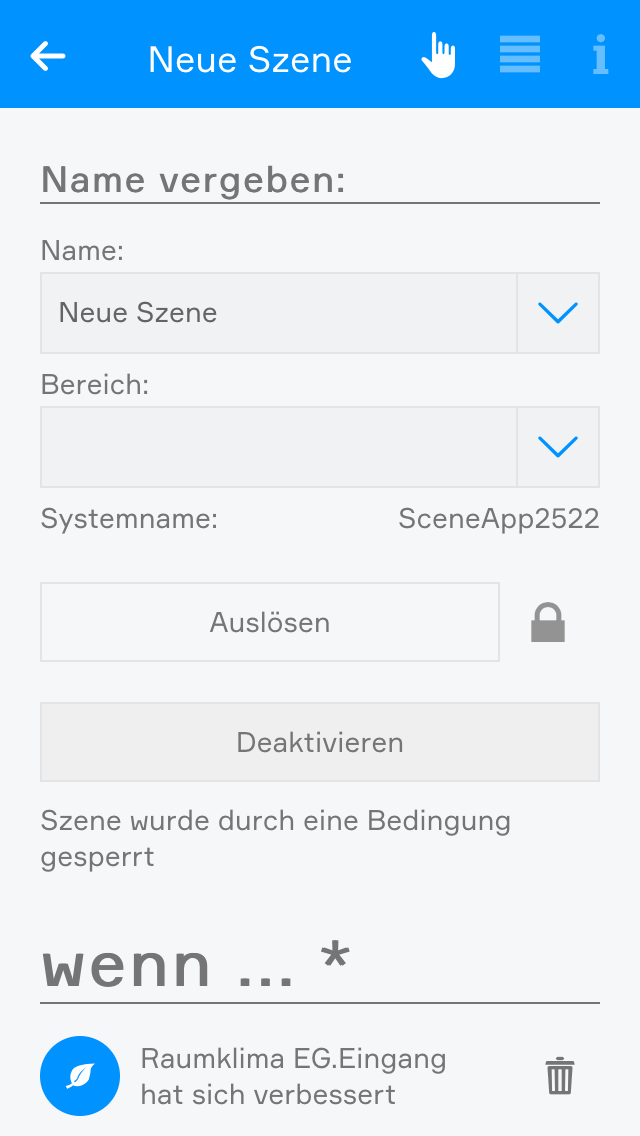Focus the empty Bereich field
Screen dimensions: 640x1136
click(x=278, y=447)
